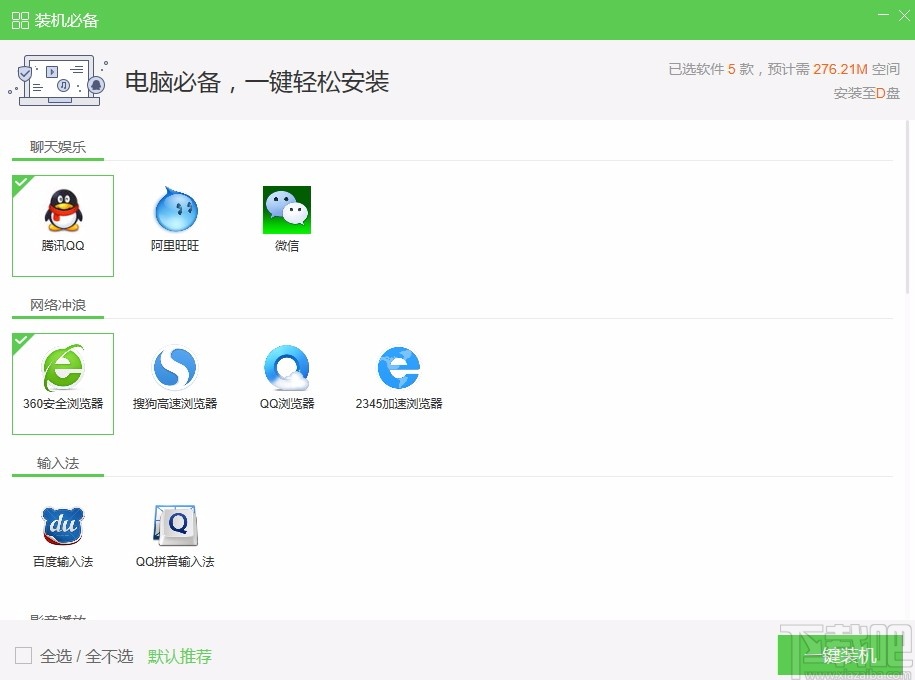
Task: Deselect the green checkmark on 腾讯QQ
Action: (x=21, y=183)
